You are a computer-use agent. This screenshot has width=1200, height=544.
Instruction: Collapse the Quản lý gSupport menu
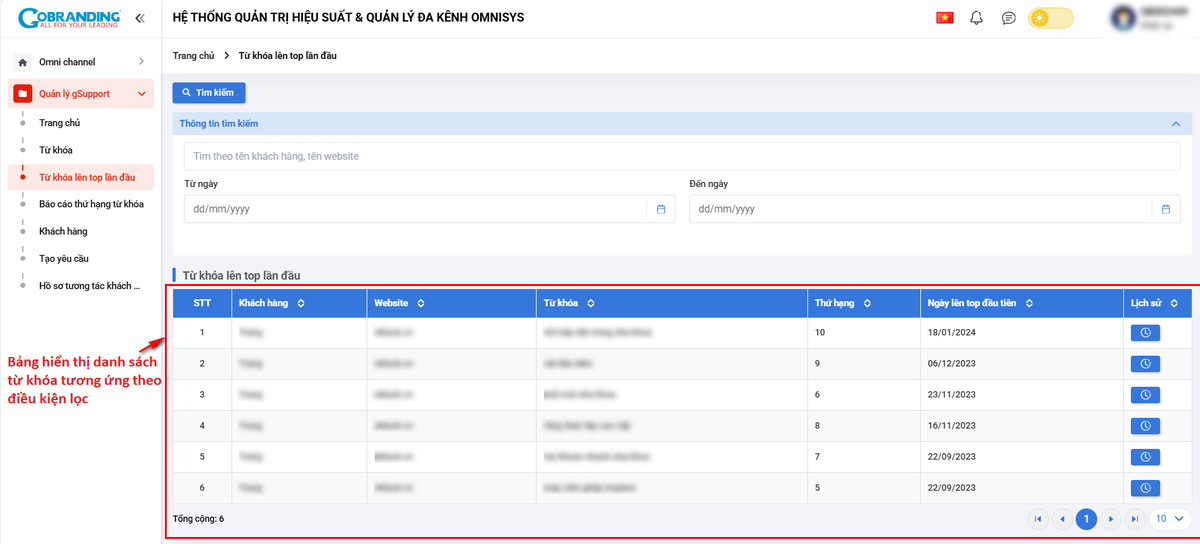click(142, 94)
